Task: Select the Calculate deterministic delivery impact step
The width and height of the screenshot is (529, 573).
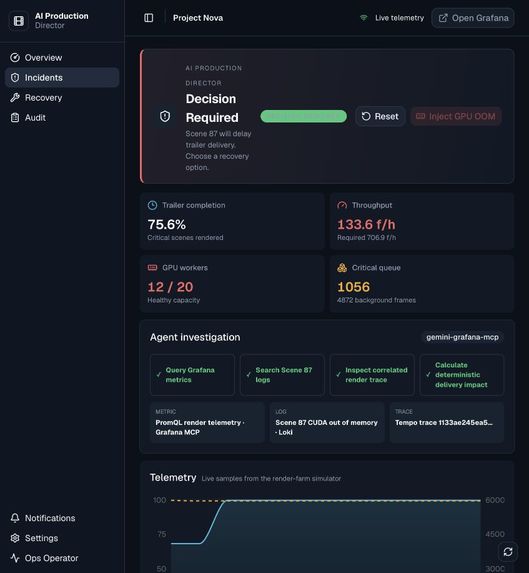Action: pos(462,375)
